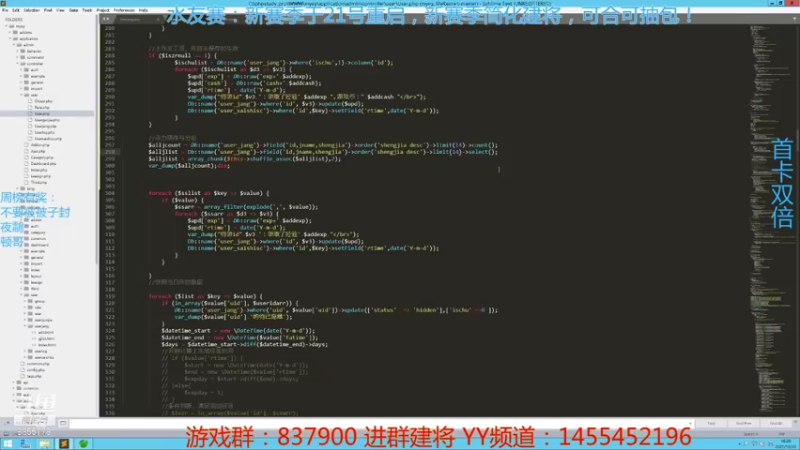Click the Group.php file icon
The height and width of the screenshot is (450, 800).
pos(31,101)
